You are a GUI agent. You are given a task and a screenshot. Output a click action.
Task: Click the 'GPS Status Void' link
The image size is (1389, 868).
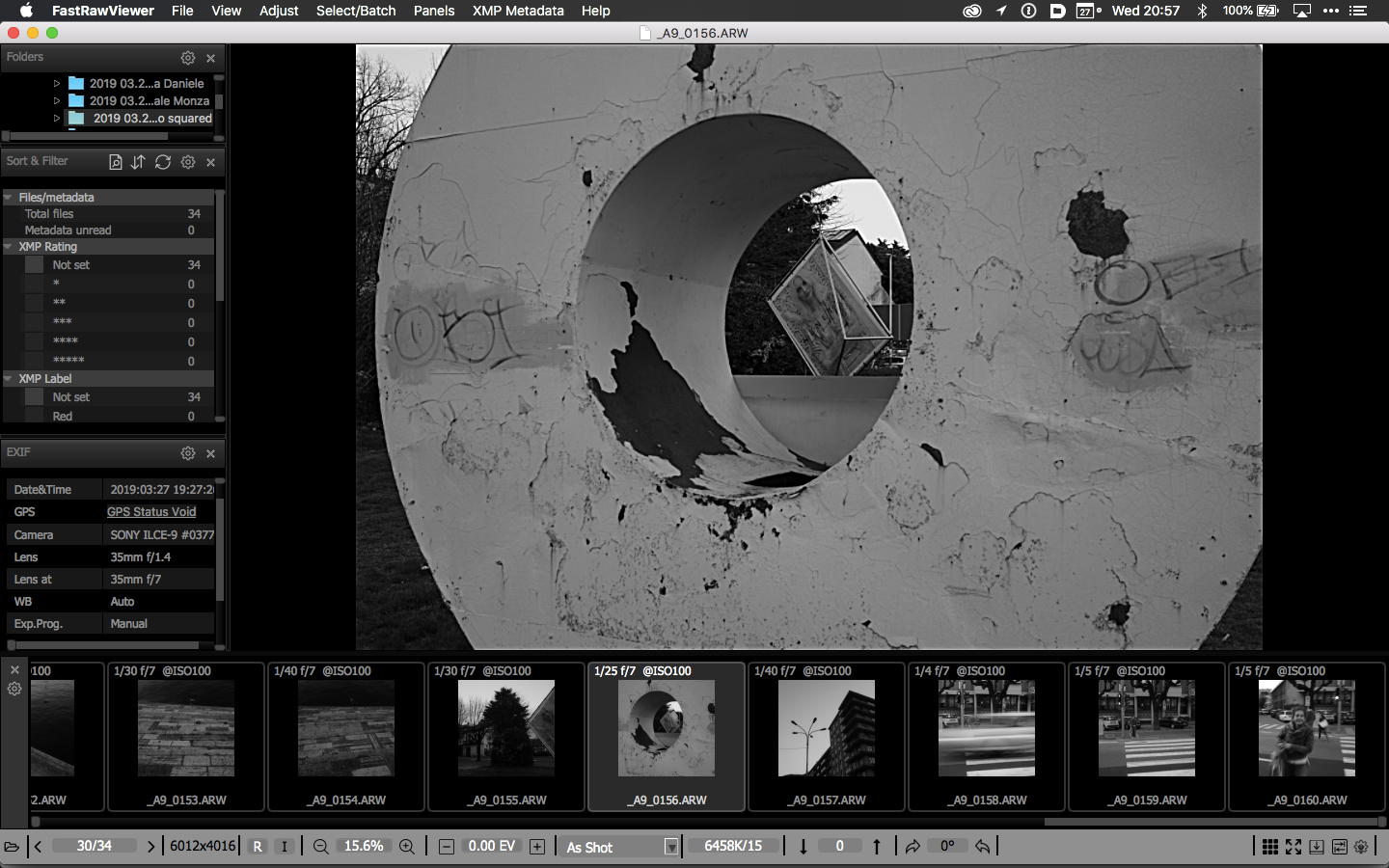pyautogui.click(x=151, y=512)
